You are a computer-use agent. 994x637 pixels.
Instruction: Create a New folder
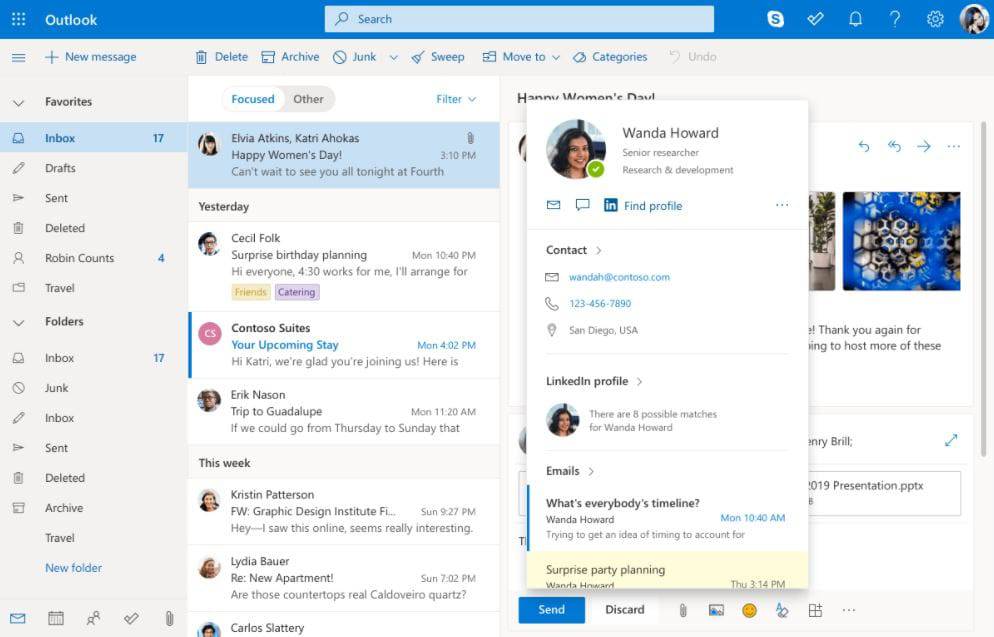click(73, 567)
